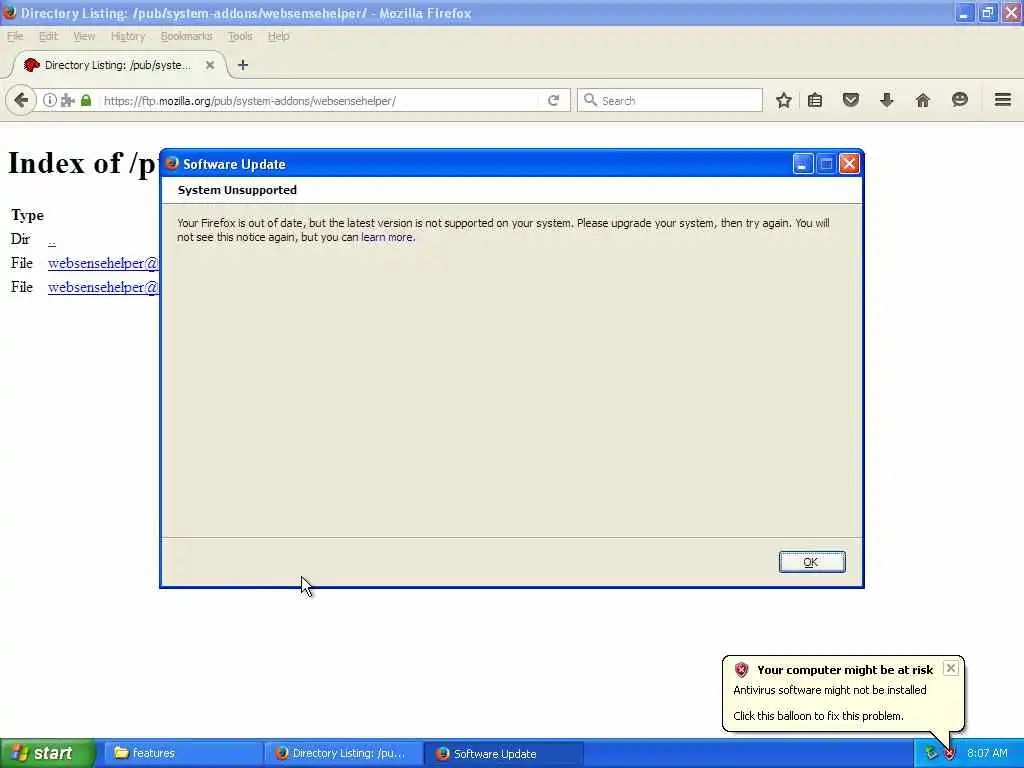This screenshot has width=1024, height=768.
Task: Click the Firefox back arrow button
Action: (x=21, y=101)
